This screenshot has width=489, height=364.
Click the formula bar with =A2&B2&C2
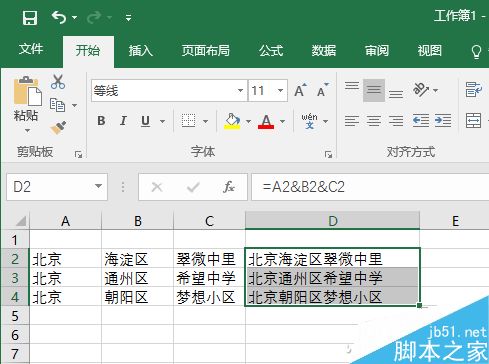coord(370,187)
